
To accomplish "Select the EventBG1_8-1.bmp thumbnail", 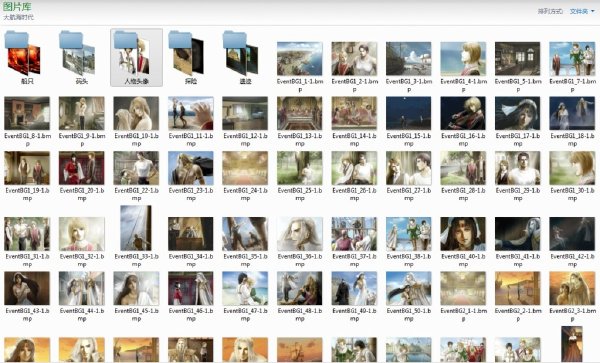I will point(27,113).
